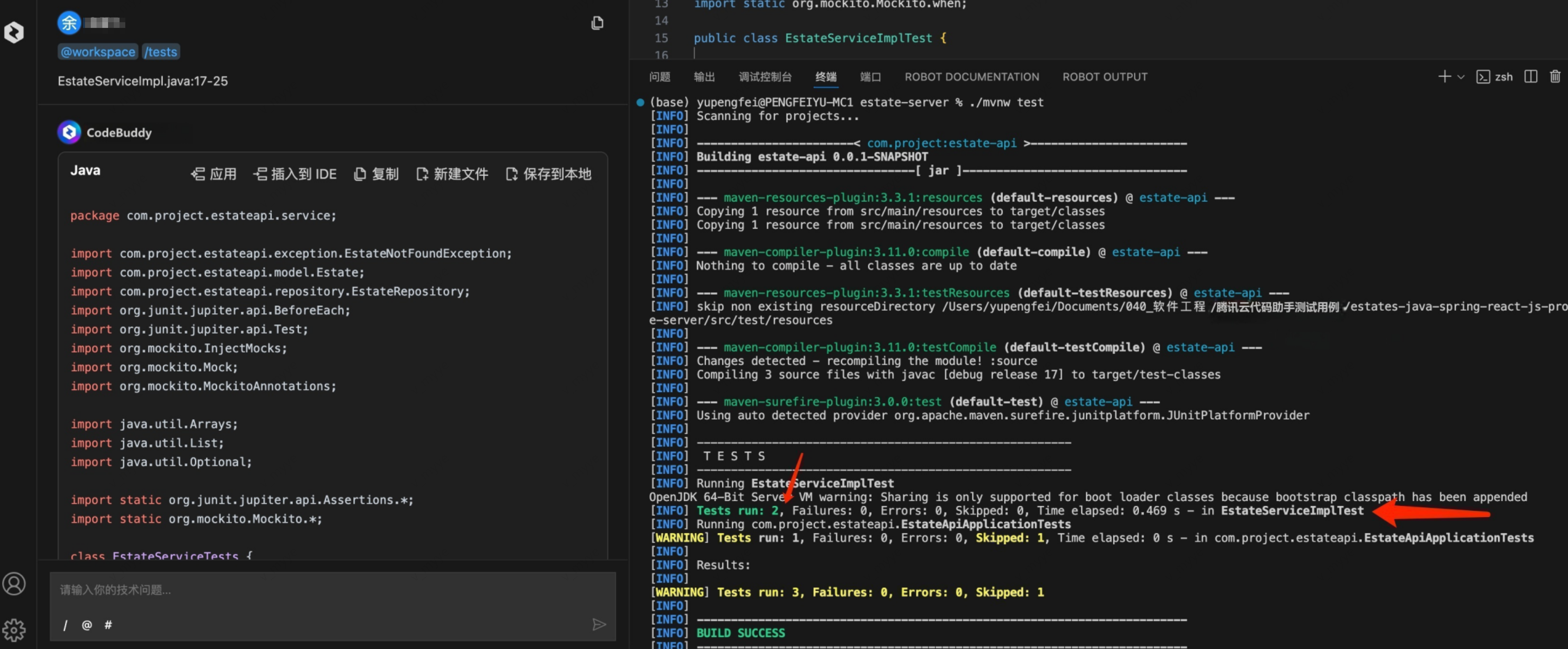Screen dimensions: 1568x649
Task: Copy the user message with copy icon
Action: pyautogui.click(x=597, y=23)
